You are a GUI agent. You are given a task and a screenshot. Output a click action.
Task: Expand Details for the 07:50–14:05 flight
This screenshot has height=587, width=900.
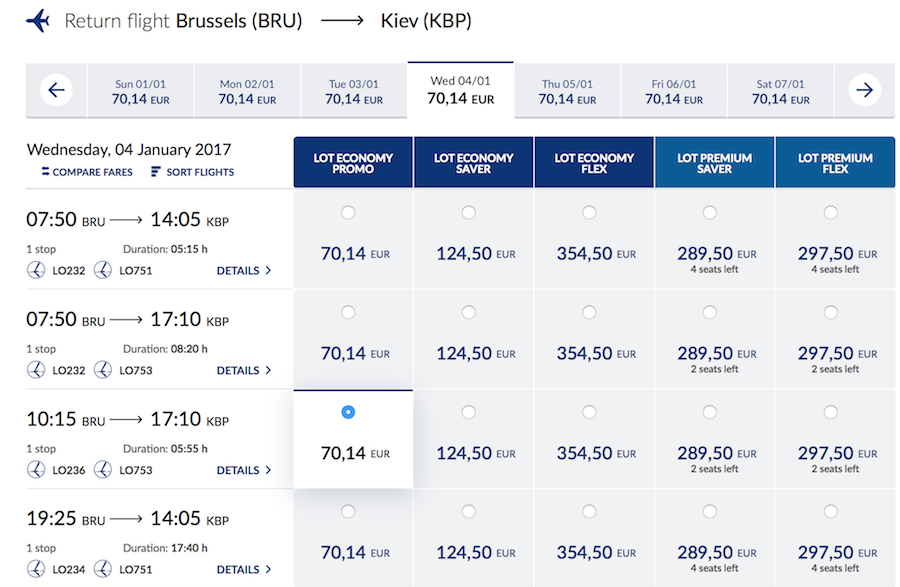[243, 271]
